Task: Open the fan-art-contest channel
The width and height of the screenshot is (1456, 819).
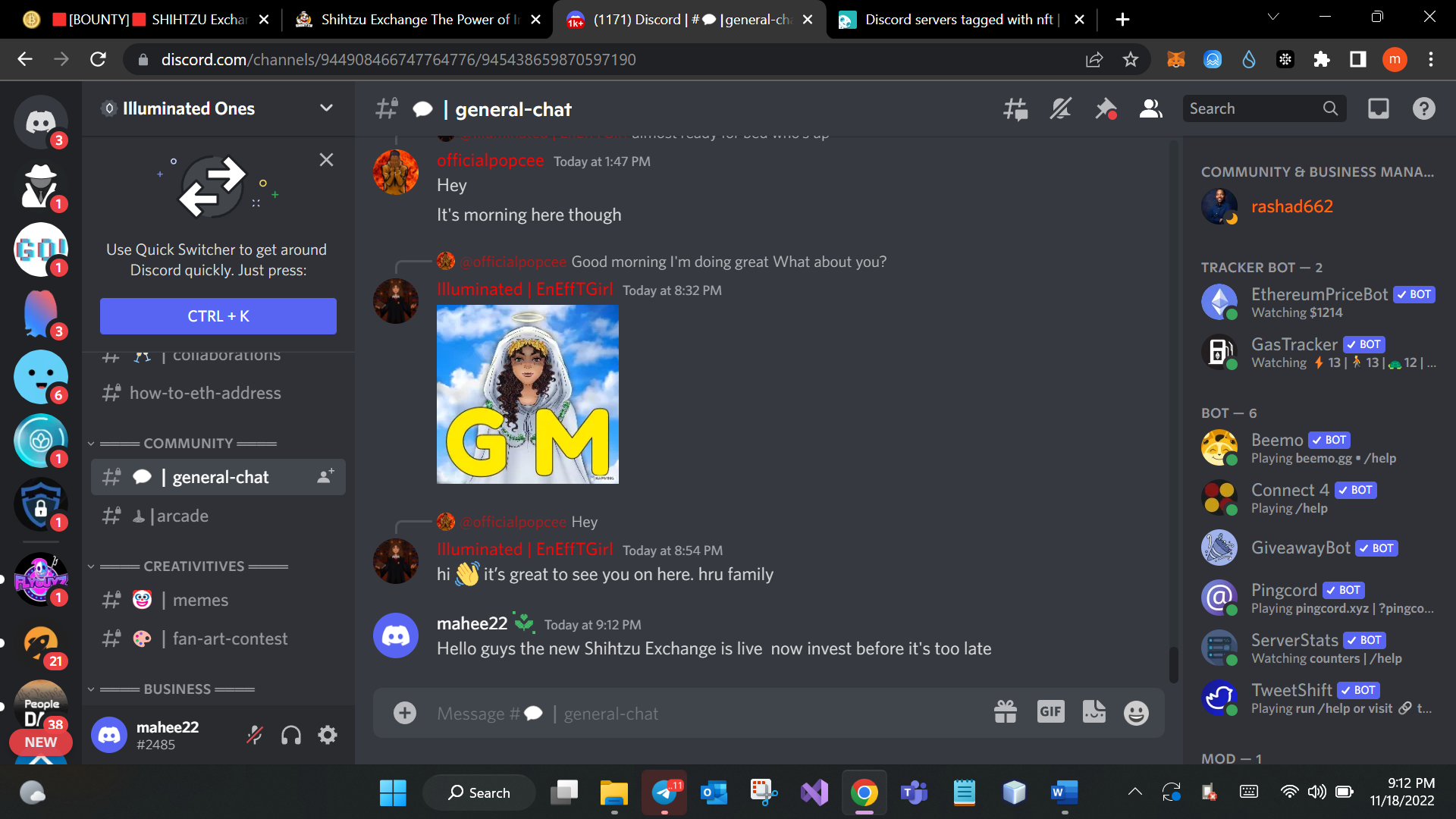Action: (218, 639)
